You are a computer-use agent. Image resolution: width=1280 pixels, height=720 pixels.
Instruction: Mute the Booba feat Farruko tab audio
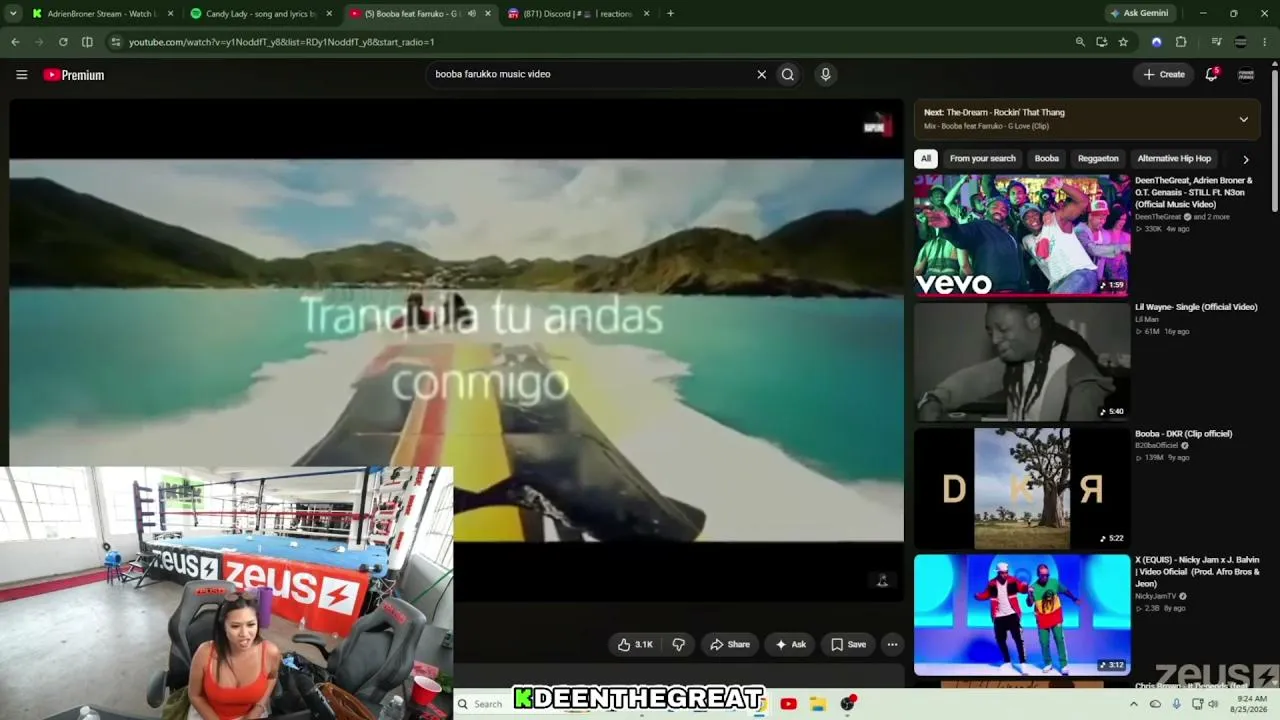472,14
